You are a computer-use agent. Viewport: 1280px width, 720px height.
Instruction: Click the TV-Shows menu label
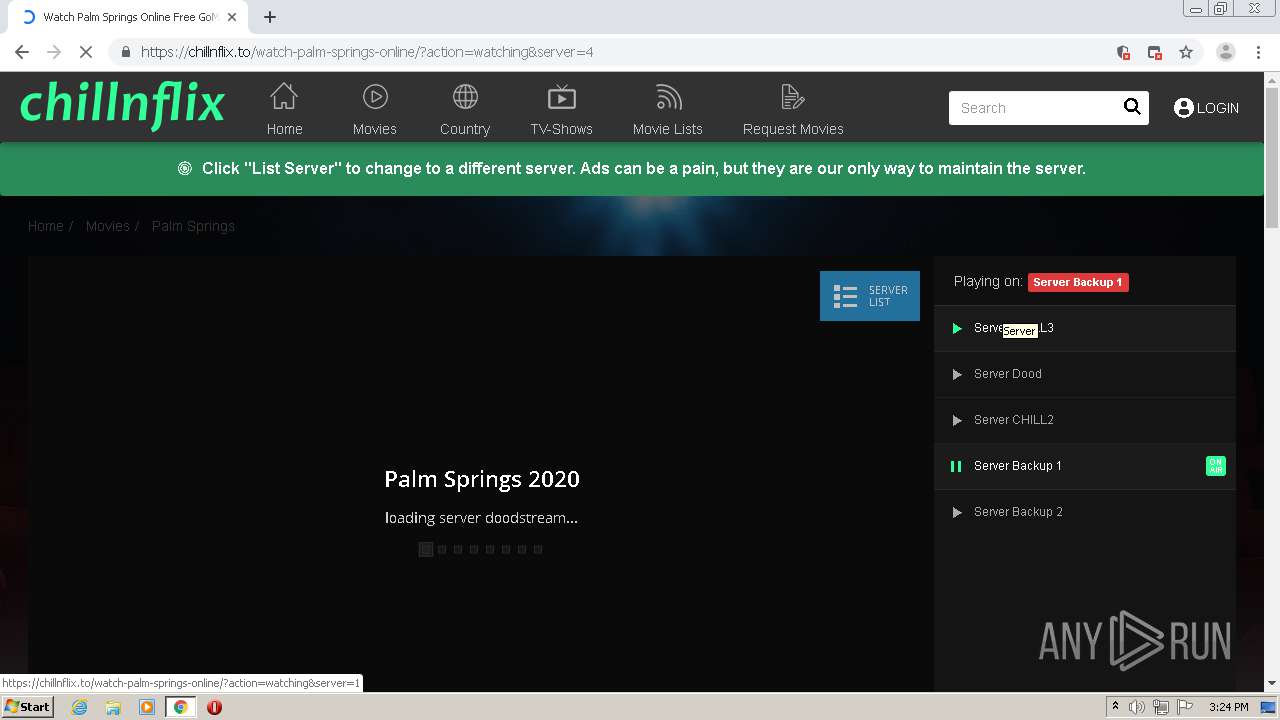coord(562,129)
